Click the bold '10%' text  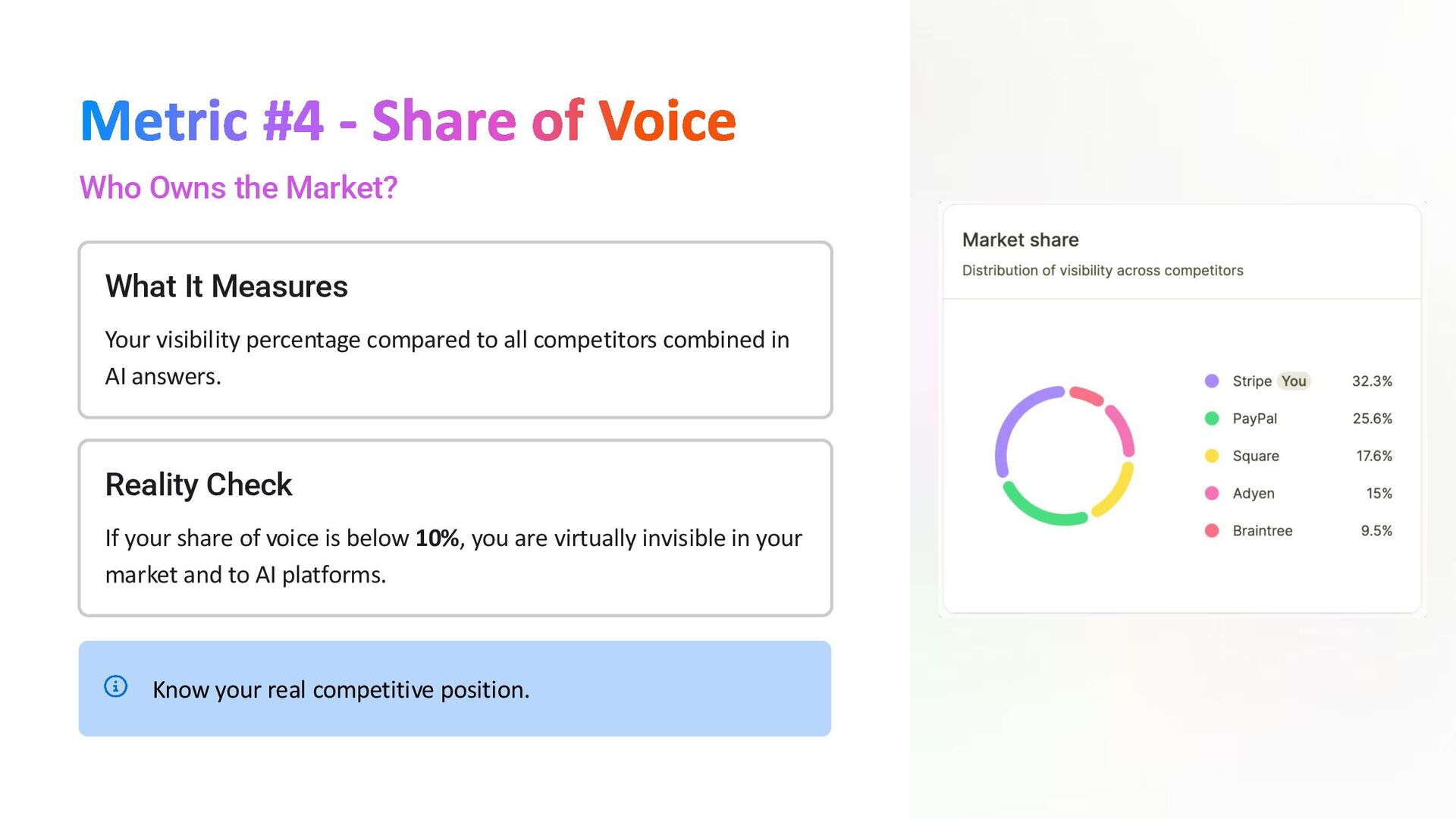click(437, 538)
